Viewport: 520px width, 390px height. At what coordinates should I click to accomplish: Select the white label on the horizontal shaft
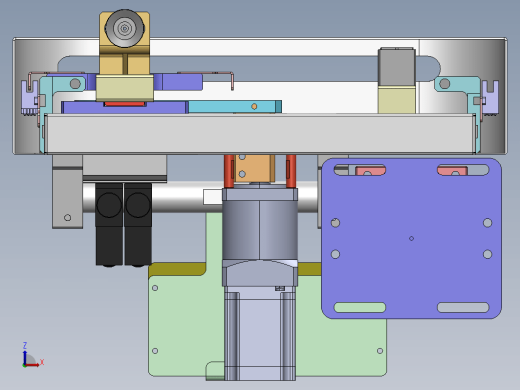click(213, 197)
